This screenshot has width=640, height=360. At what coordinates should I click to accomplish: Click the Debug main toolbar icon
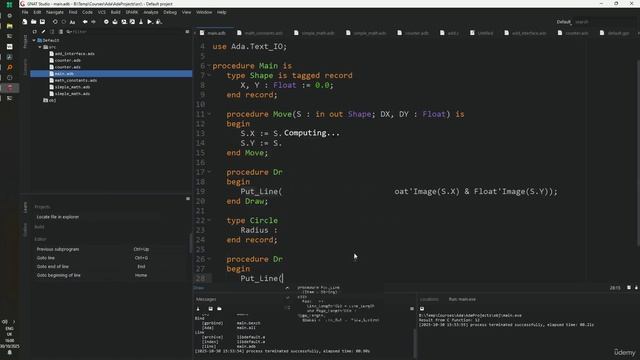(159, 22)
